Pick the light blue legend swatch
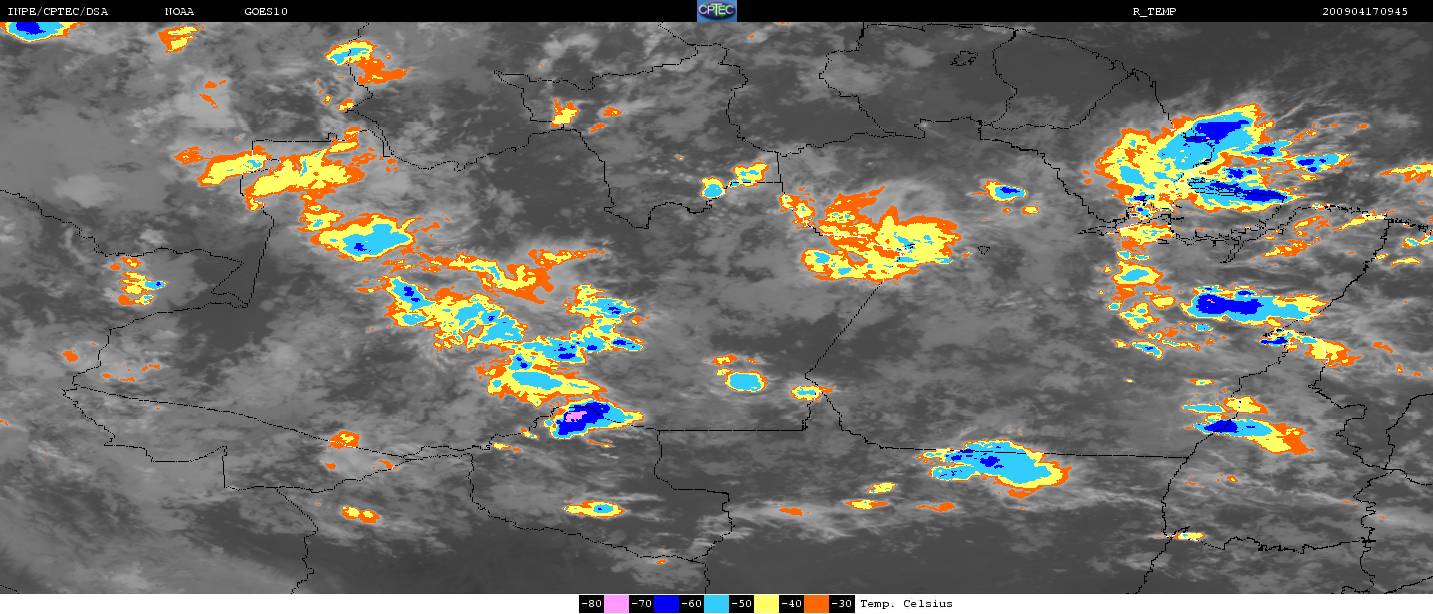Screen dimensions: 1433x614 click(716, 604)
